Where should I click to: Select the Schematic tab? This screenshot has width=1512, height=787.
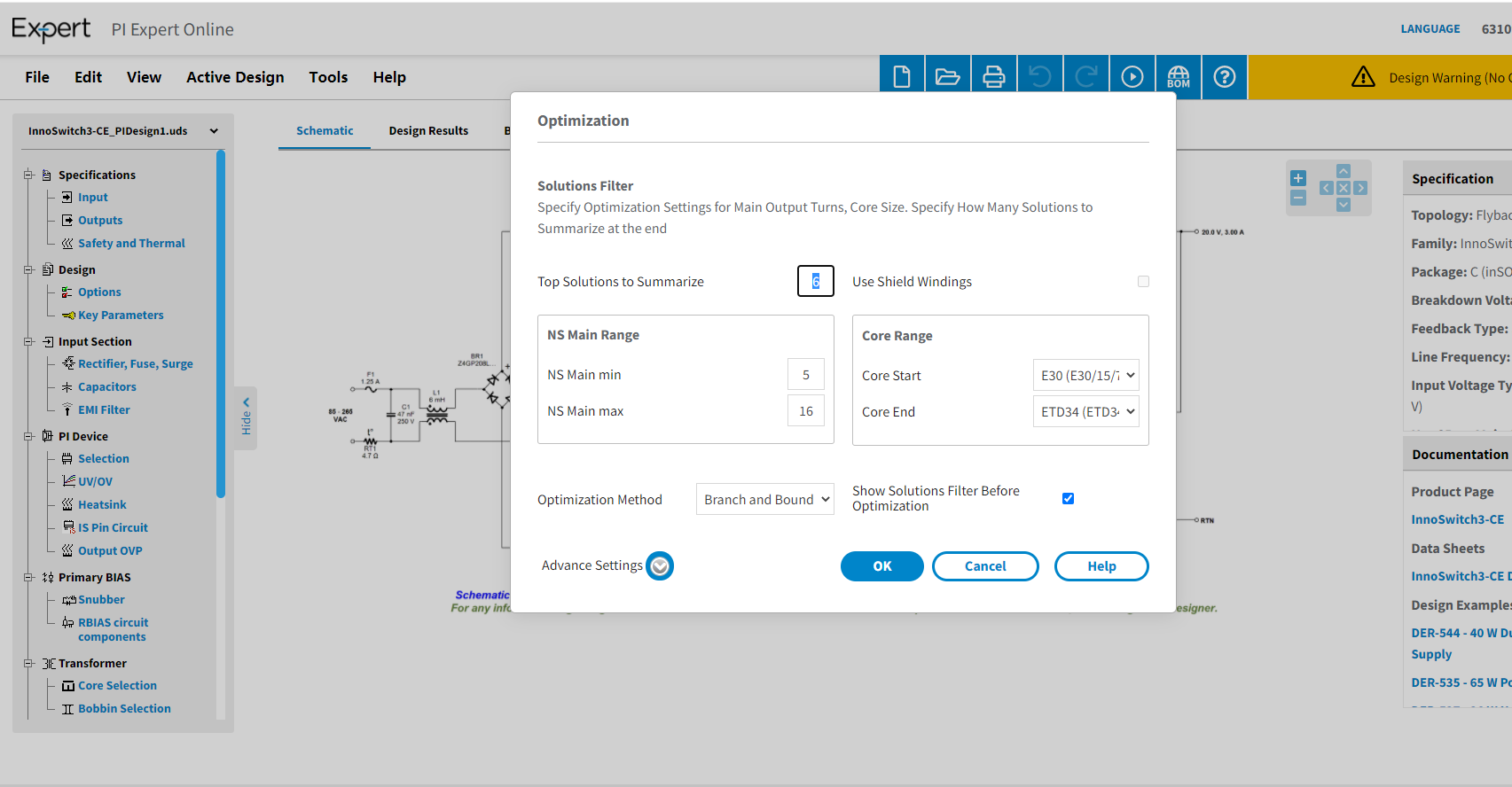(x=325, y=130)
